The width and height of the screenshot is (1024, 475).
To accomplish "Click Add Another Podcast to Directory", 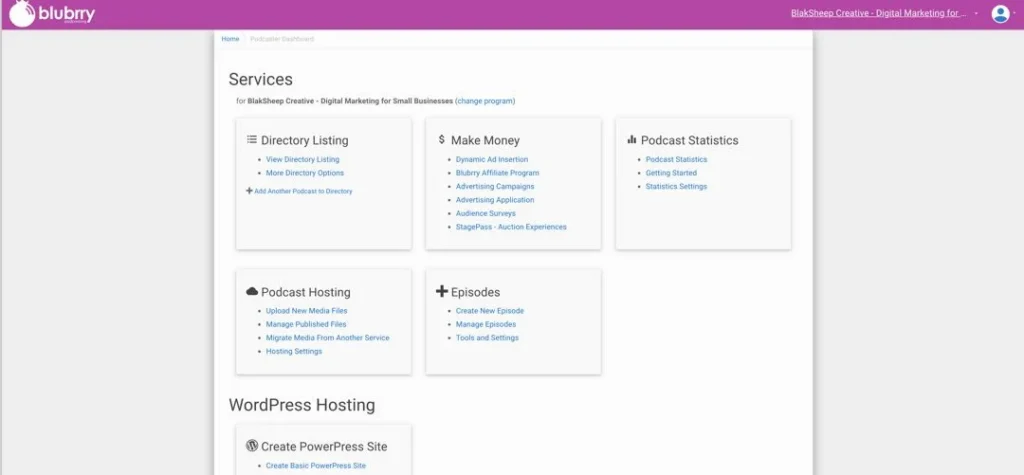I will click(303, 191).
